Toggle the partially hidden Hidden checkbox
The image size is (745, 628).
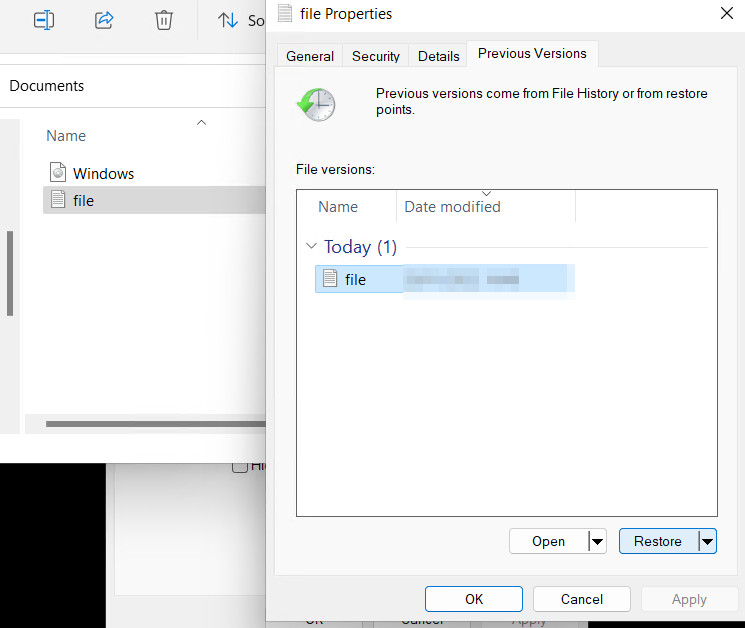(x=240, y=466)
